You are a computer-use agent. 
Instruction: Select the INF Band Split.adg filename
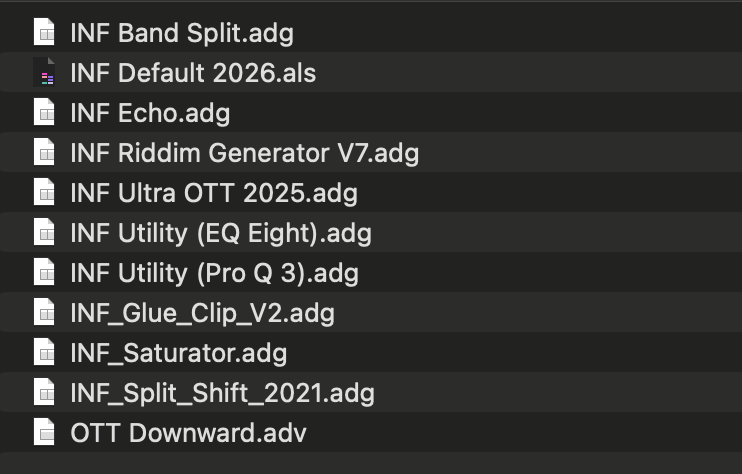click(182, 33)
